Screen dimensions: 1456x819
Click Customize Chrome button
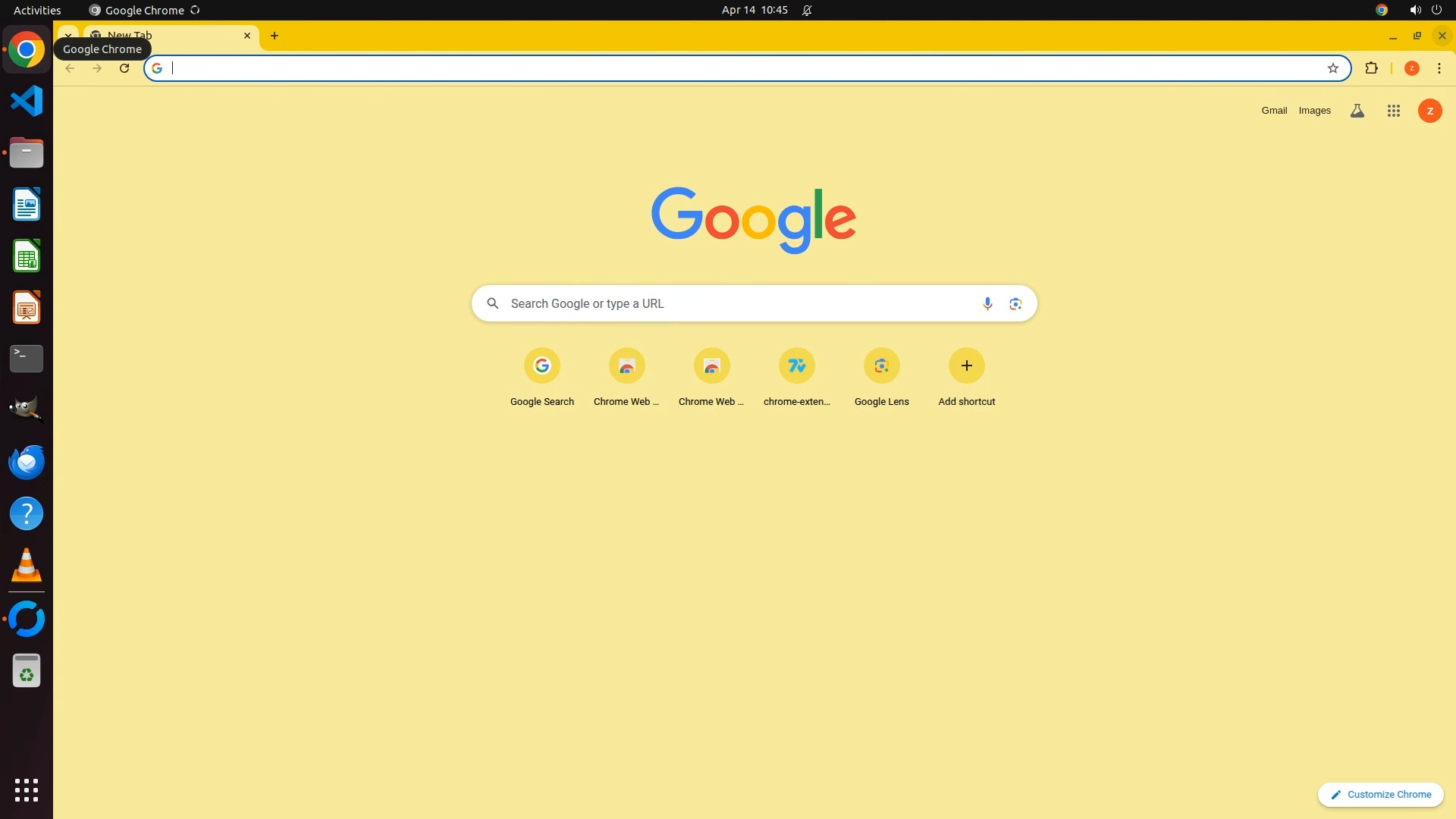pyautogui.click(x=1380, y=794)
